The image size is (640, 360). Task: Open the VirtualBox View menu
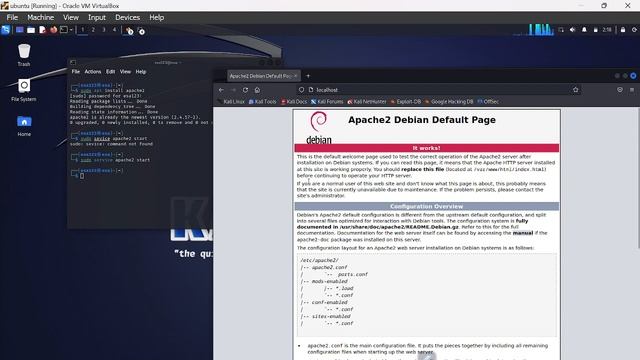tap(71, 18)
